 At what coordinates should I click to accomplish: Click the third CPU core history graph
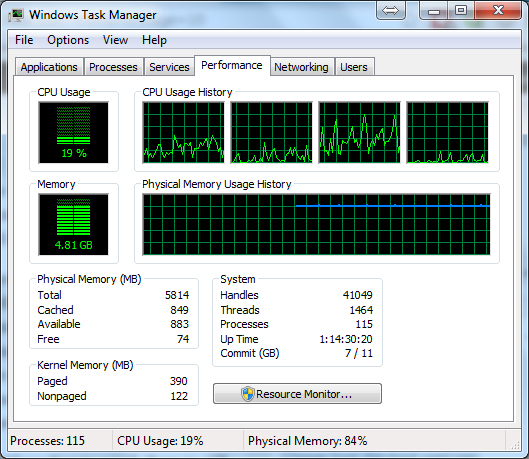(x=360, y=133)
